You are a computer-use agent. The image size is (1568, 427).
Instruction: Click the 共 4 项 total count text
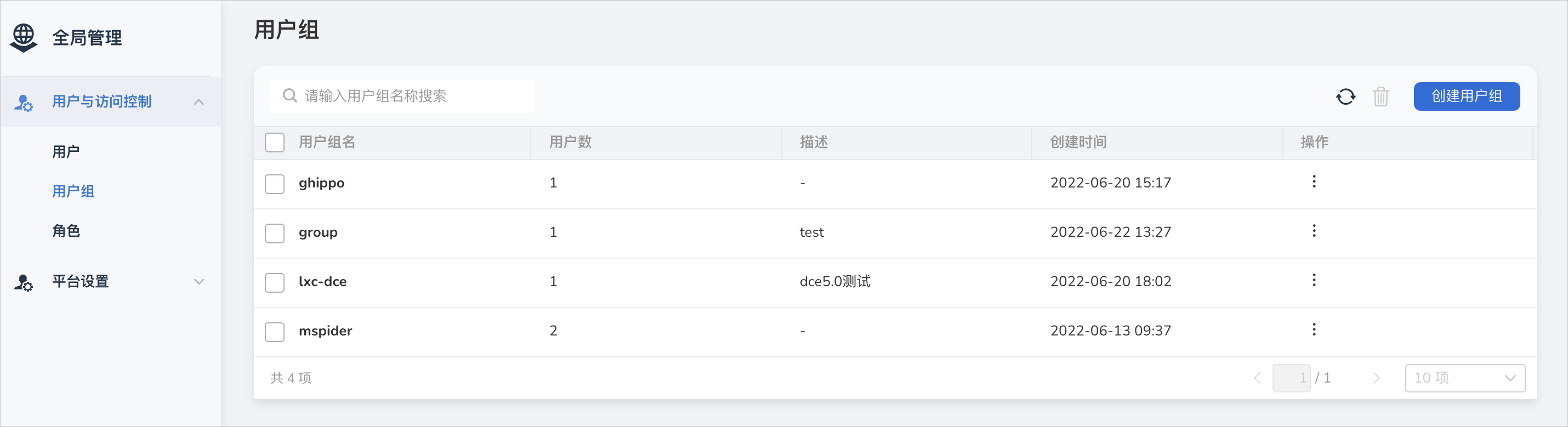coord(291,378)
